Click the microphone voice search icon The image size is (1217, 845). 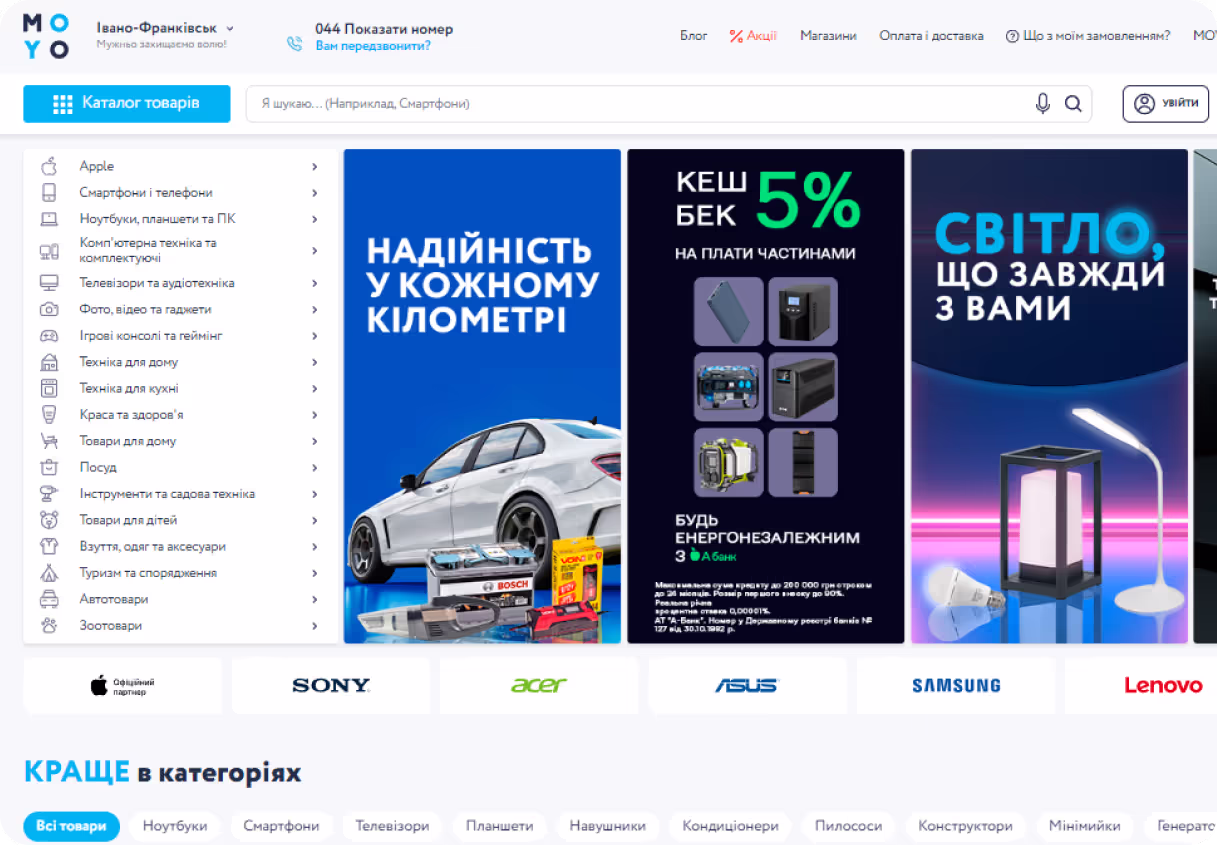pos(1043,104)
